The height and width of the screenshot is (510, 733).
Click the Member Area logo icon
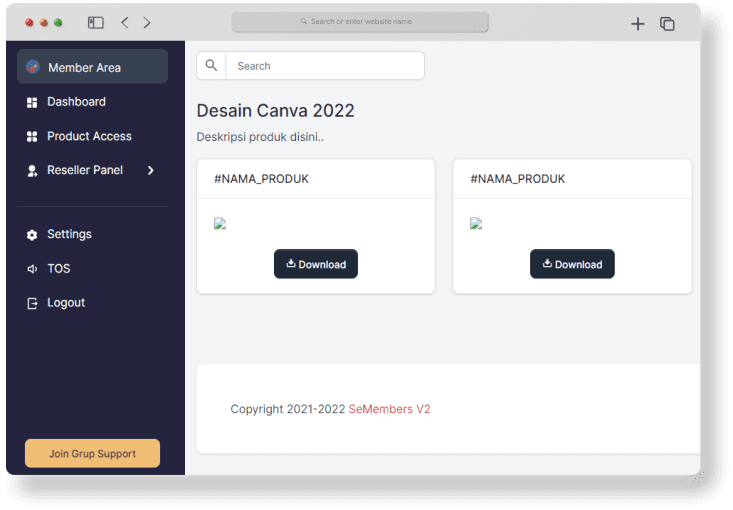click(33, 67)
